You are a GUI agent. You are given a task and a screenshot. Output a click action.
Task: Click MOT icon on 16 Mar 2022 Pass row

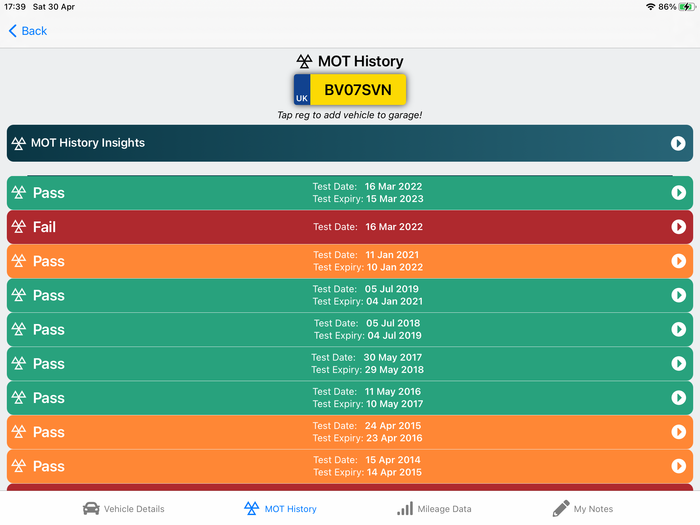(x=19, y=192)
